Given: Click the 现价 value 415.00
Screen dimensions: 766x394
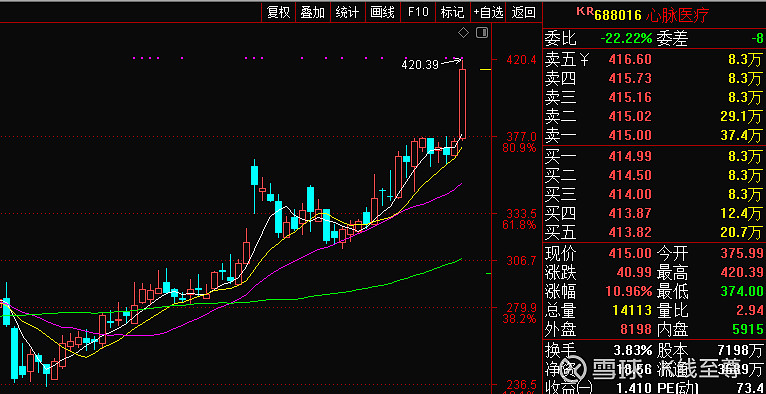Looking at the screenshot, I should point(630,253).
